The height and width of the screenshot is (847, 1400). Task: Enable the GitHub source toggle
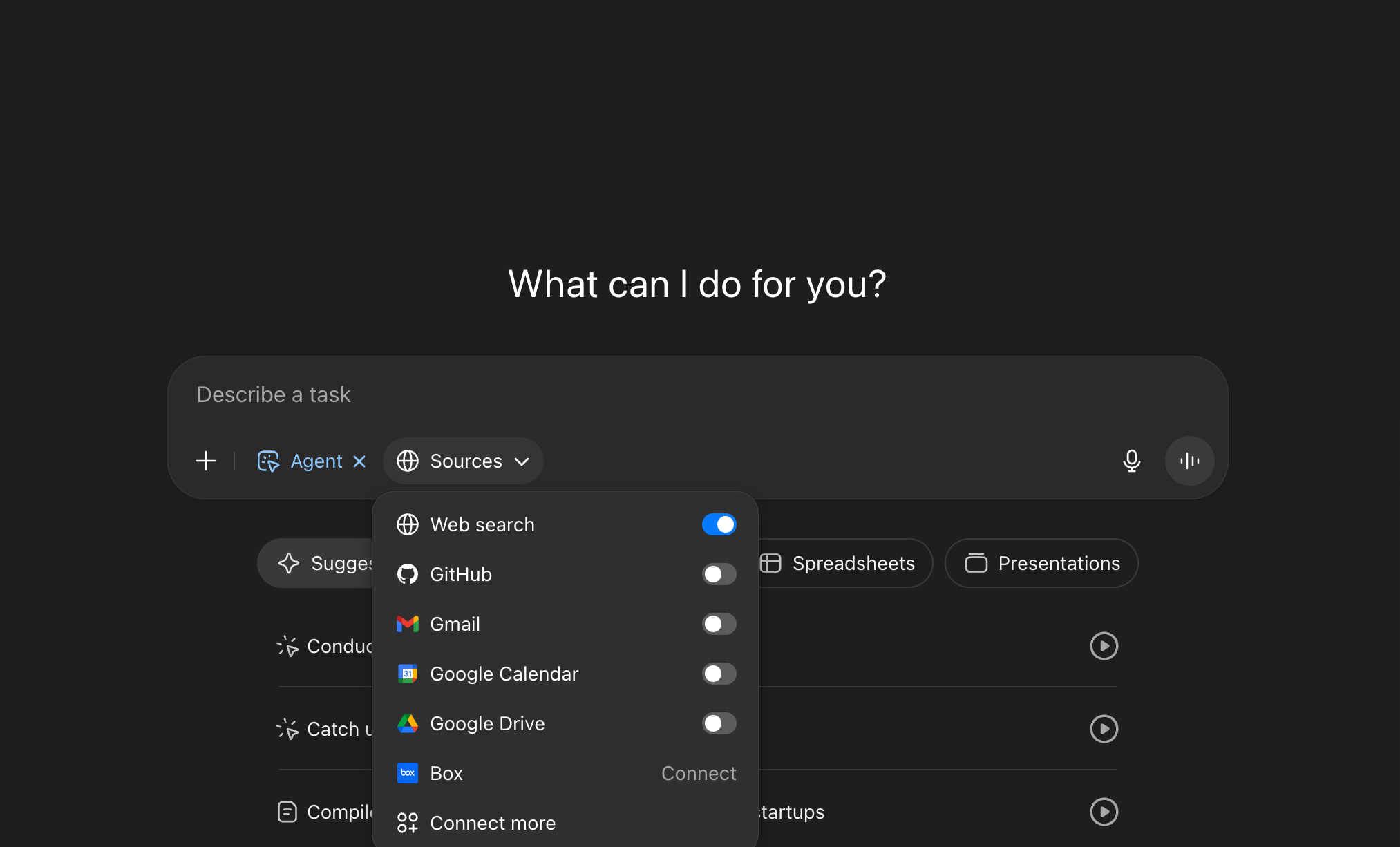(x=719, y=574)
